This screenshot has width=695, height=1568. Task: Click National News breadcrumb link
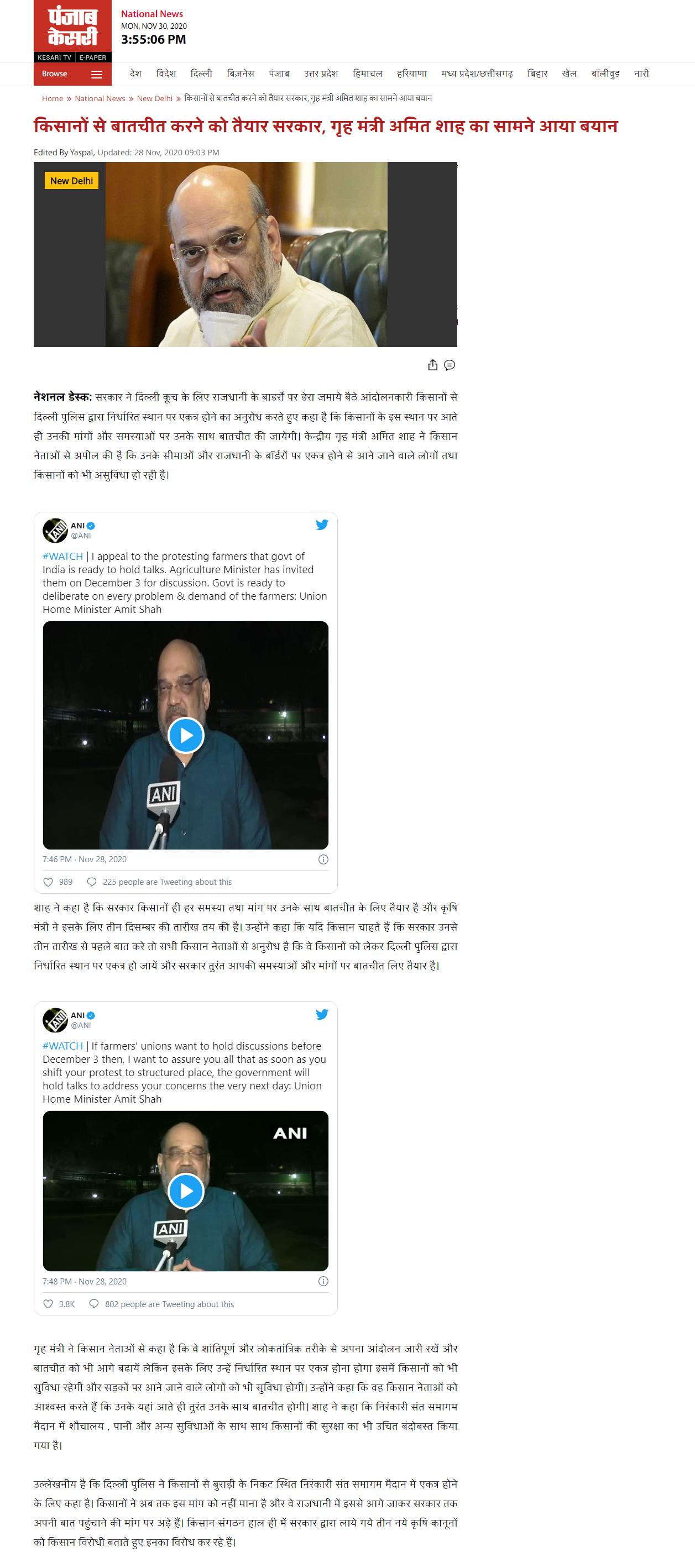click(100, 98)
